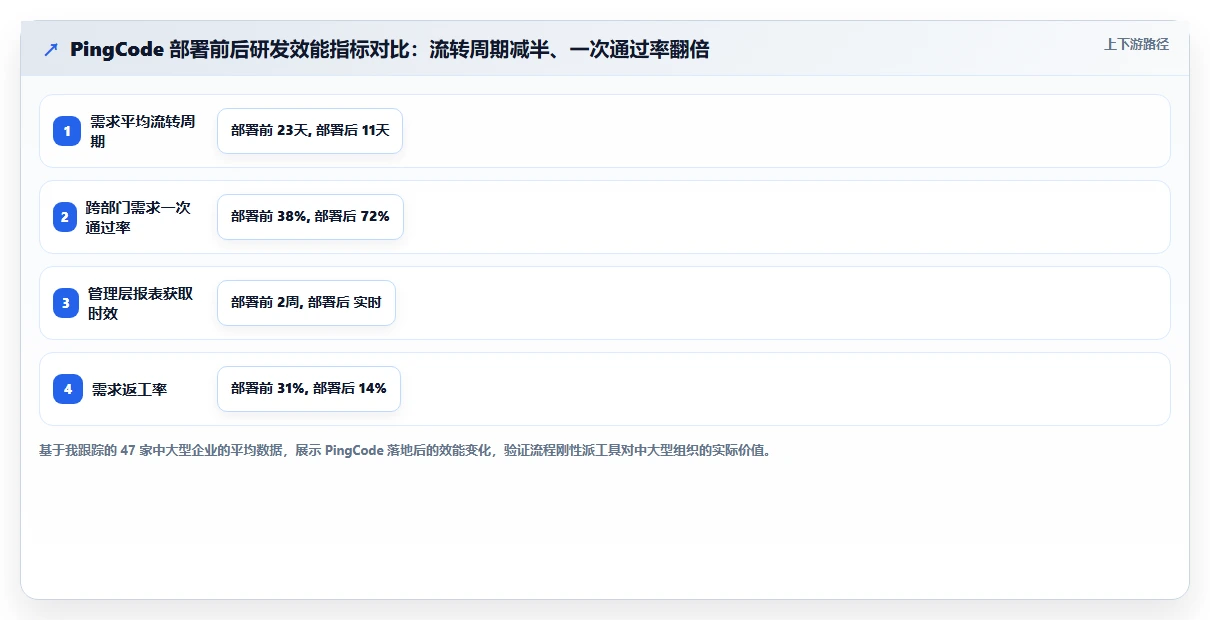Image resolution: width=1210 pixels, height=620 pixels.
Task: Click the 跨部门需求一次通过率 label
Action: (x=138, y=217)
